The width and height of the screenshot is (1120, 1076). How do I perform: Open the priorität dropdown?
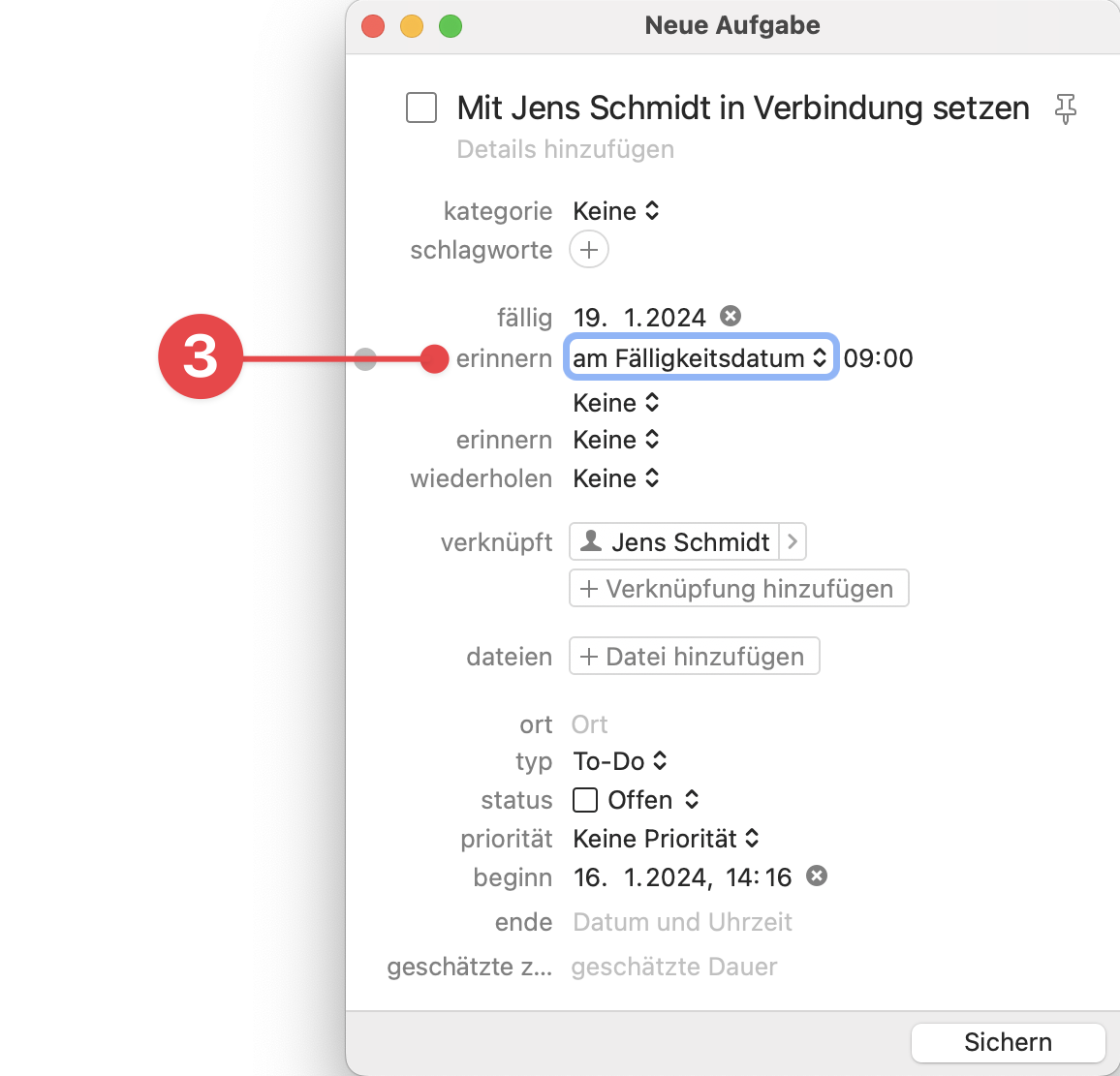coord(665,838)
